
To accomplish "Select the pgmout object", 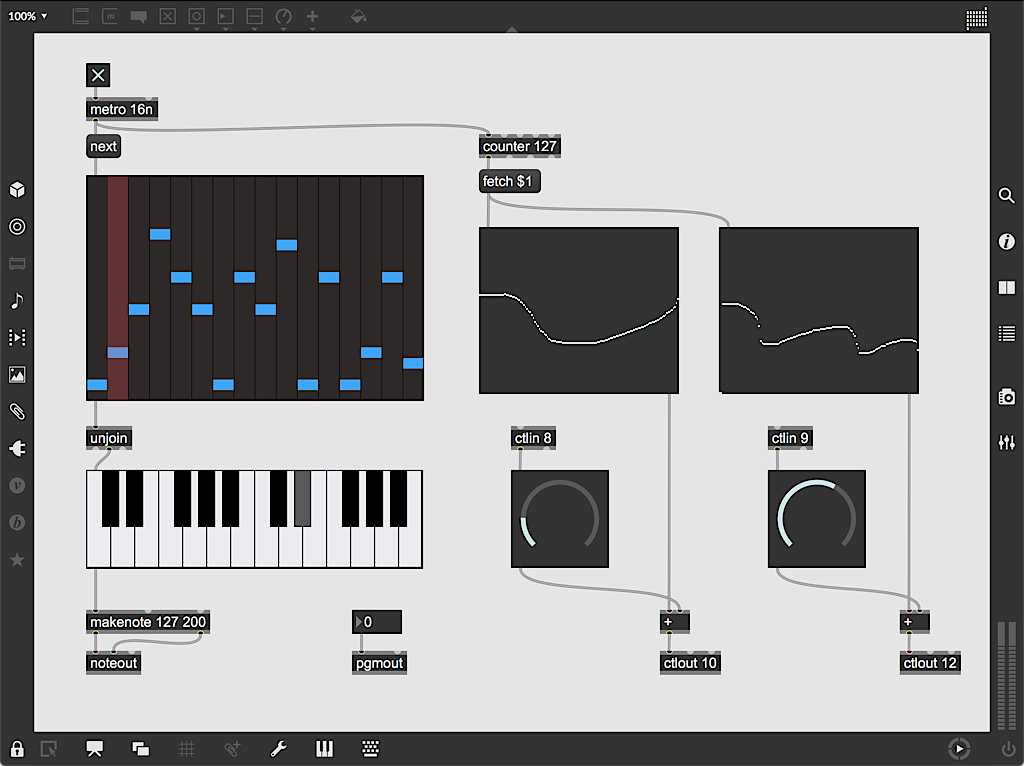I will click(x=379, y=663).
